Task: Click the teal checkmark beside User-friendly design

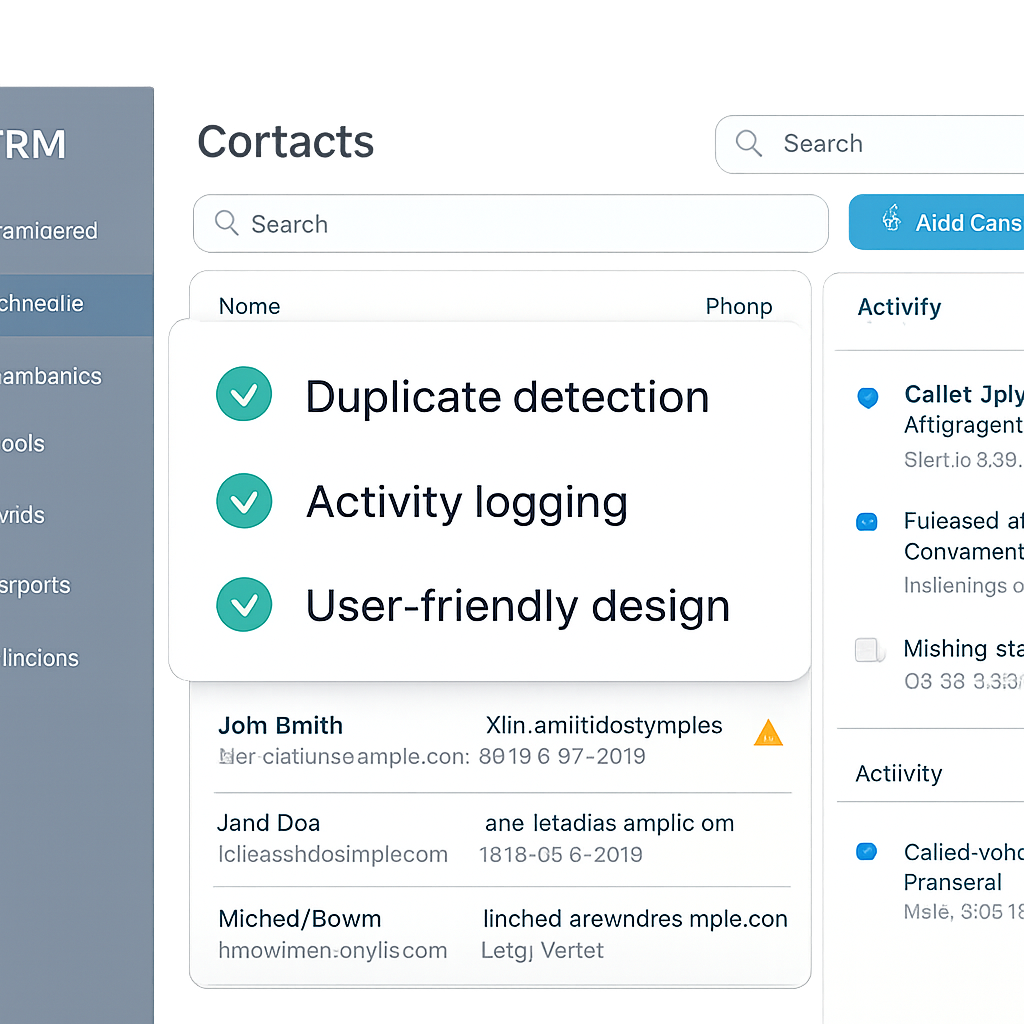Action: pos(244,605)
